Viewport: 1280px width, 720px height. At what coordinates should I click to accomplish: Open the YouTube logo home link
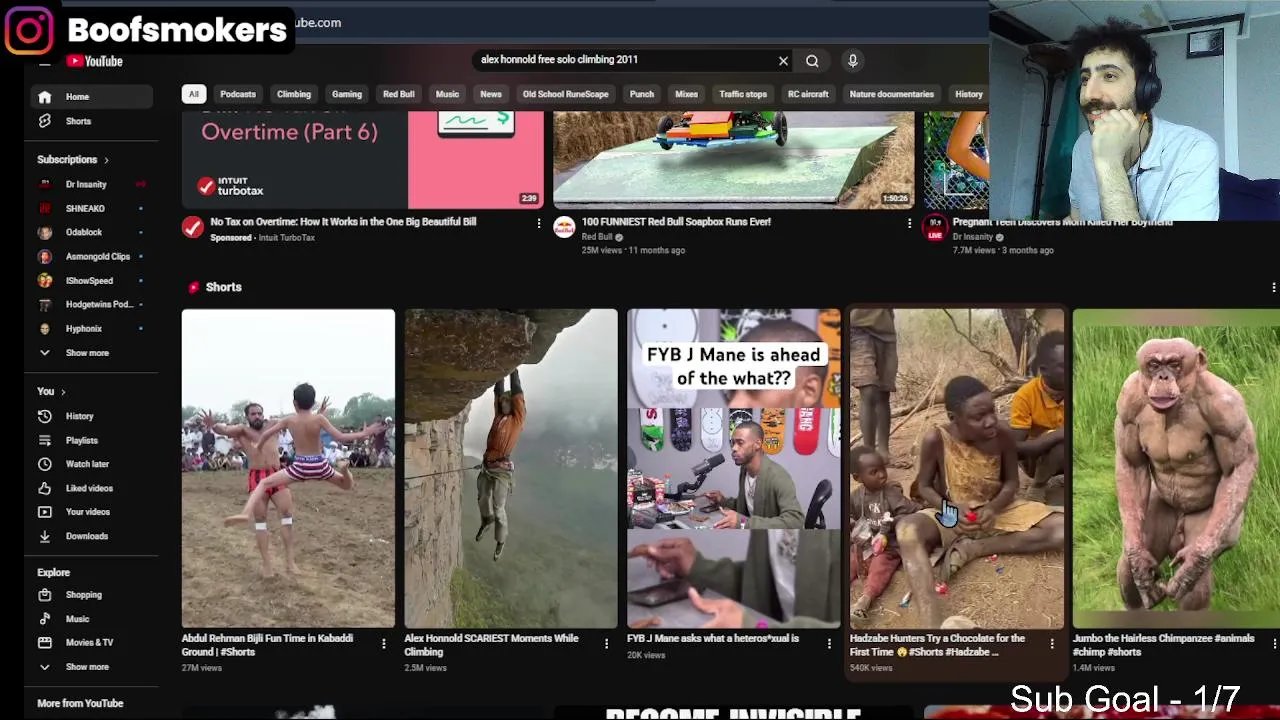(95, 62)
